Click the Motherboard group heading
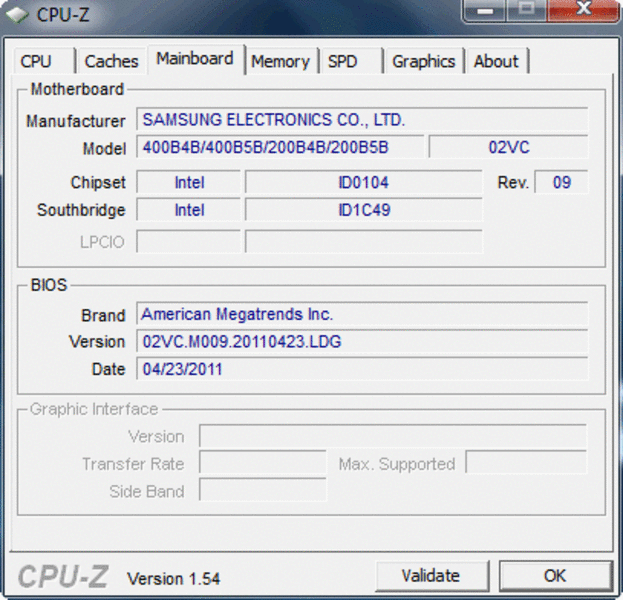The image size is (623, 600). tap(77, 89)
